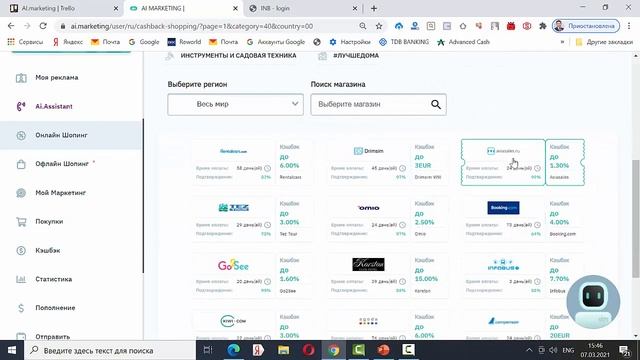
Task: Open the Advanced Cash bookmark
Action: (463, 42)
